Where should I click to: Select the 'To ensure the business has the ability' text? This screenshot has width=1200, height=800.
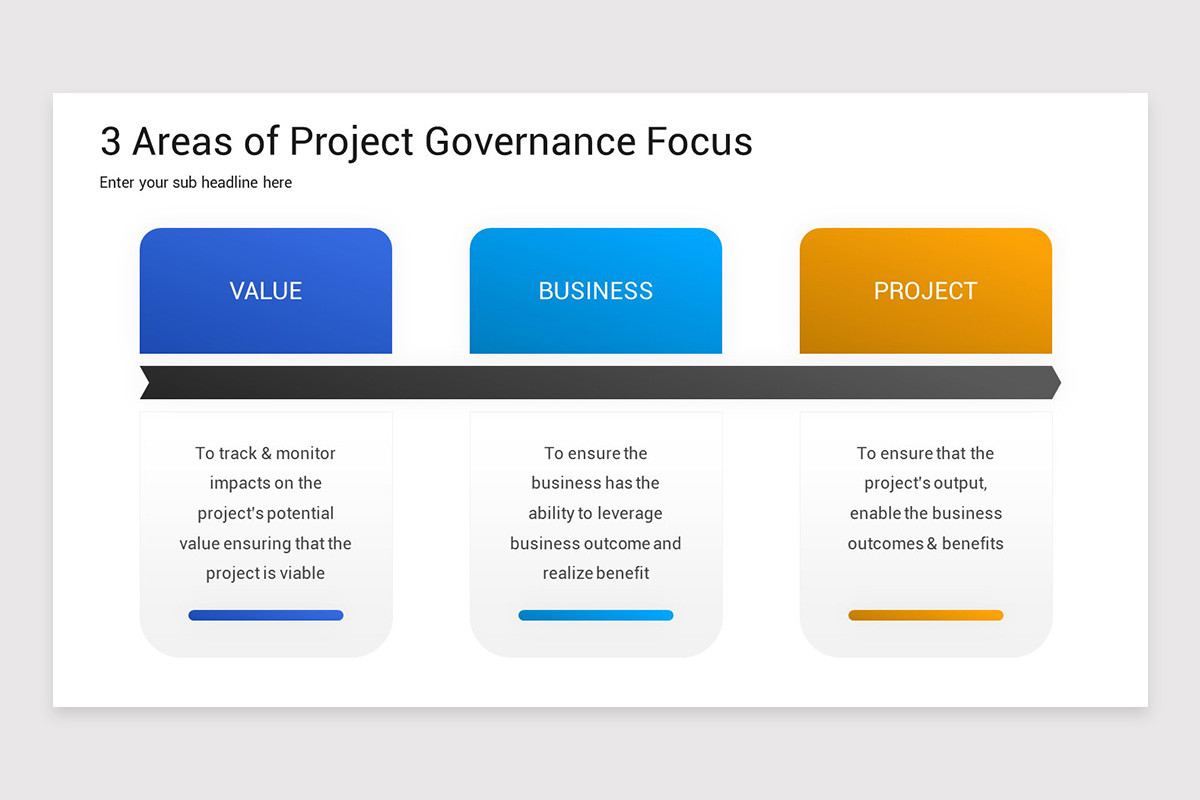point(596,513)
